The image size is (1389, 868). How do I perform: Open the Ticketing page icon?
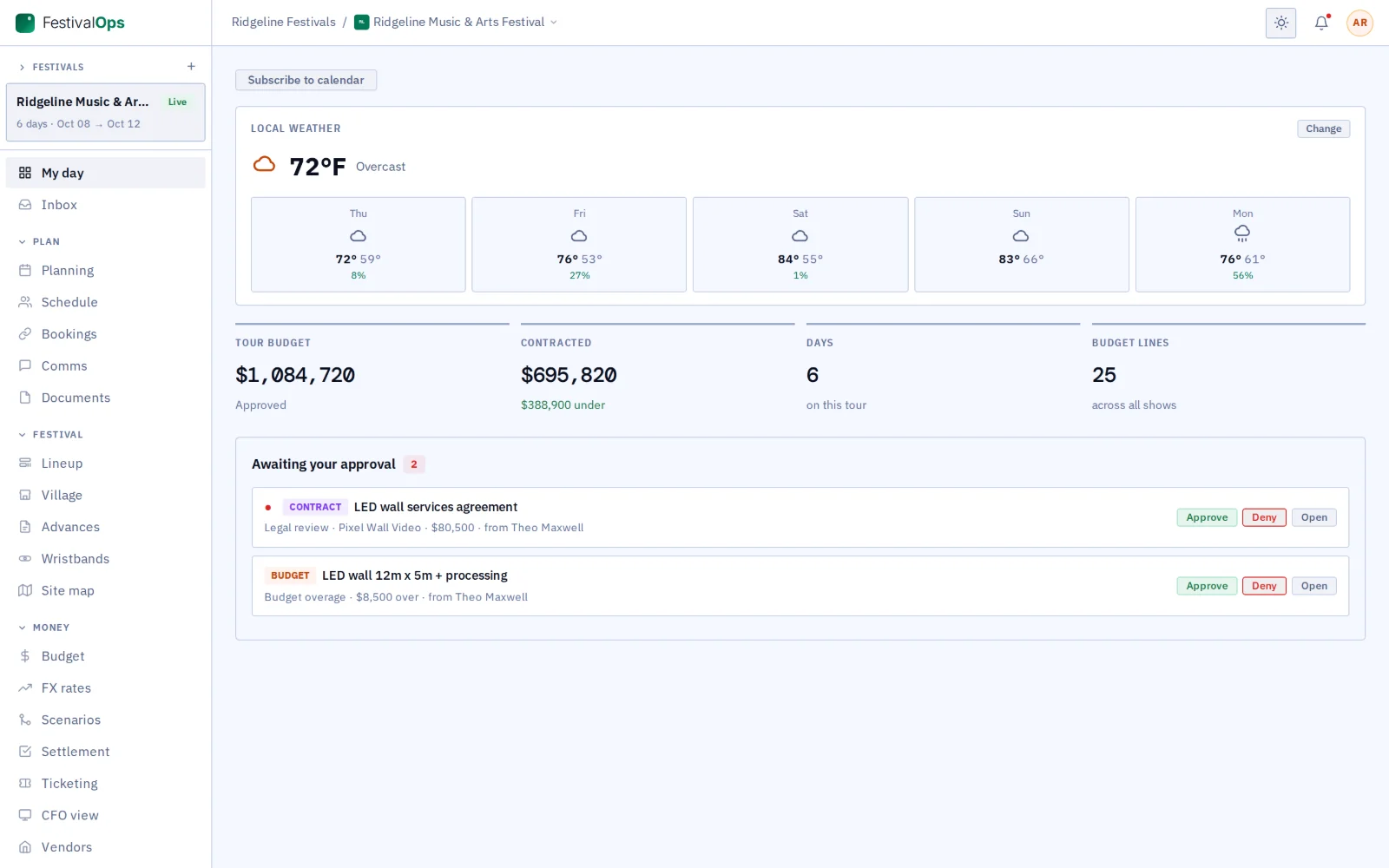pos(25,784)
